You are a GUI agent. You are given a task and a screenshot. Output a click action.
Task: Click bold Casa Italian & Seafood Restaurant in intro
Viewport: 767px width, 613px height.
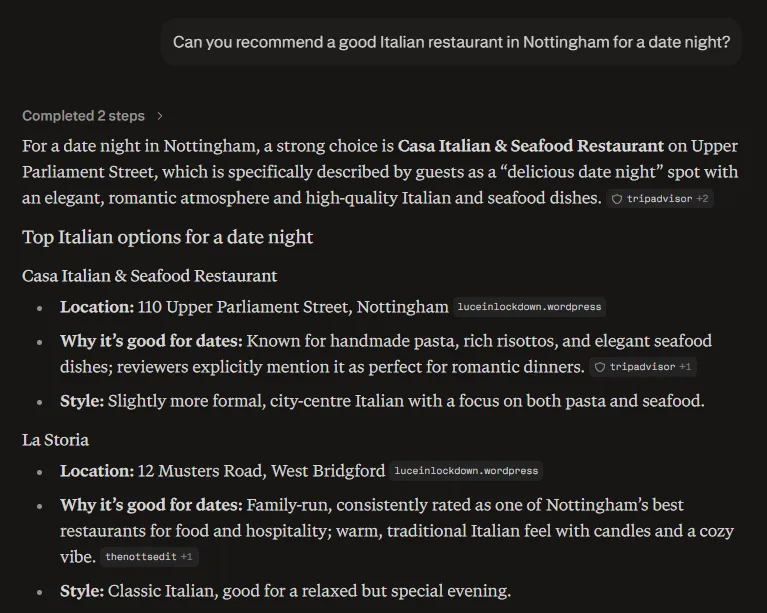coord(531,146)
